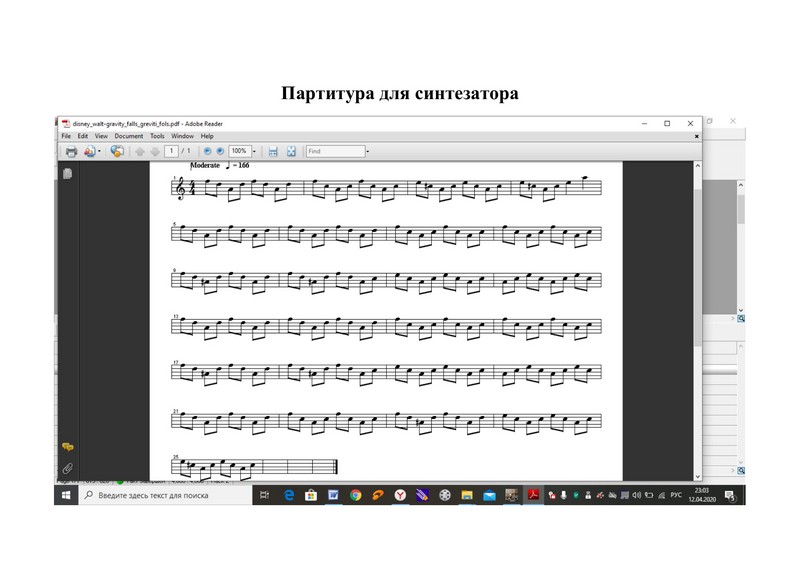The width and height of the screenshot is (800, 566).
Task: Click the page number input field
Action: click(x=172, y=151)
